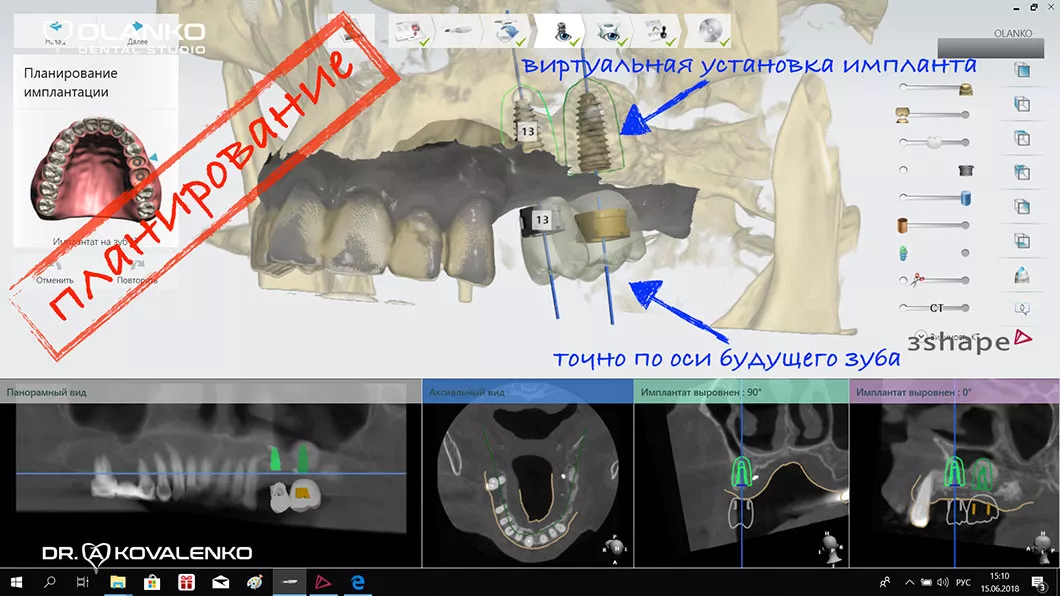Screen dimensions: 1060x596
Task: Click the topmost view cube icon
Action: (1022, 70)
